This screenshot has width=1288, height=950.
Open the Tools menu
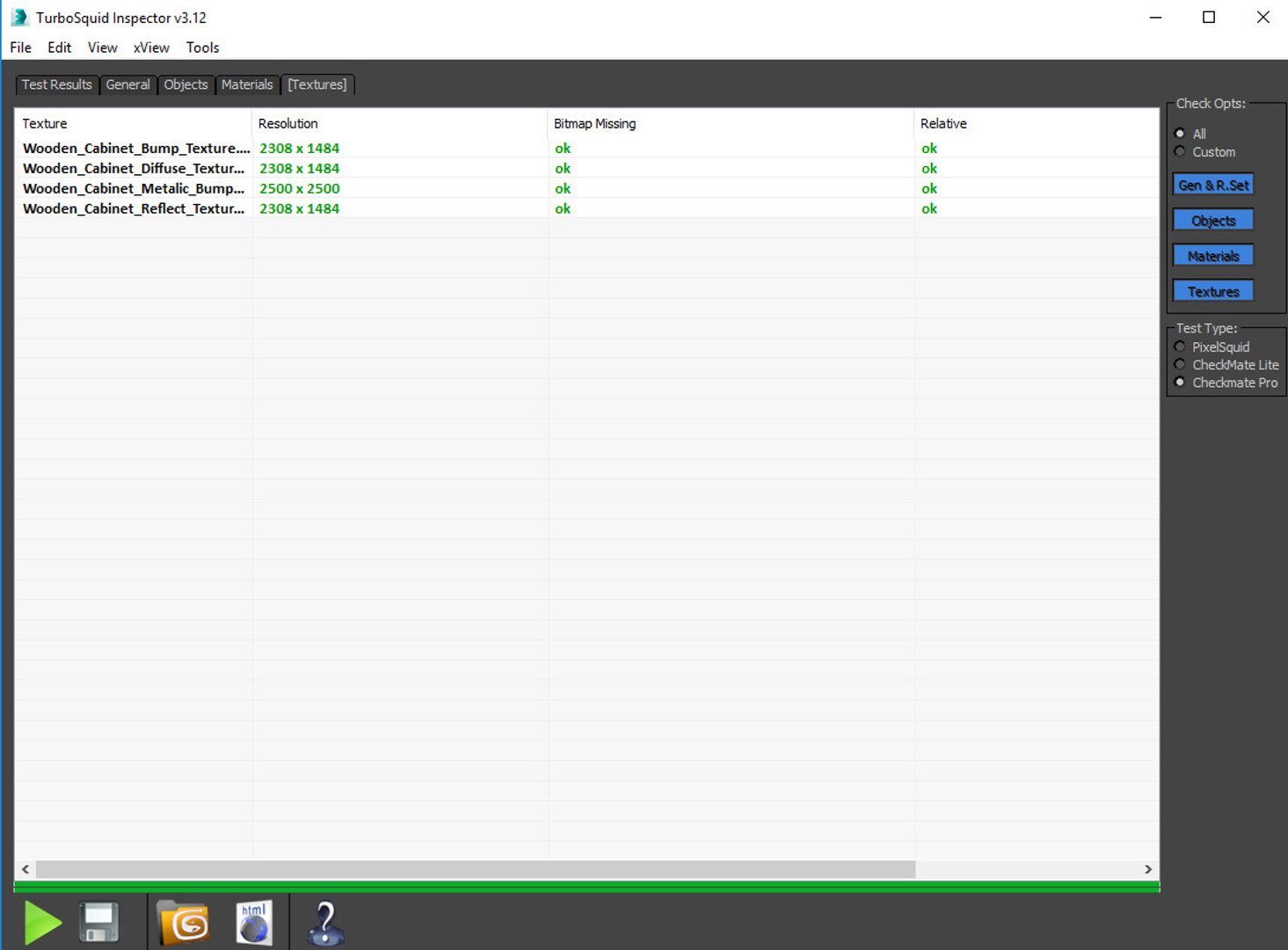pyautogui.click(x=202, y=47)
